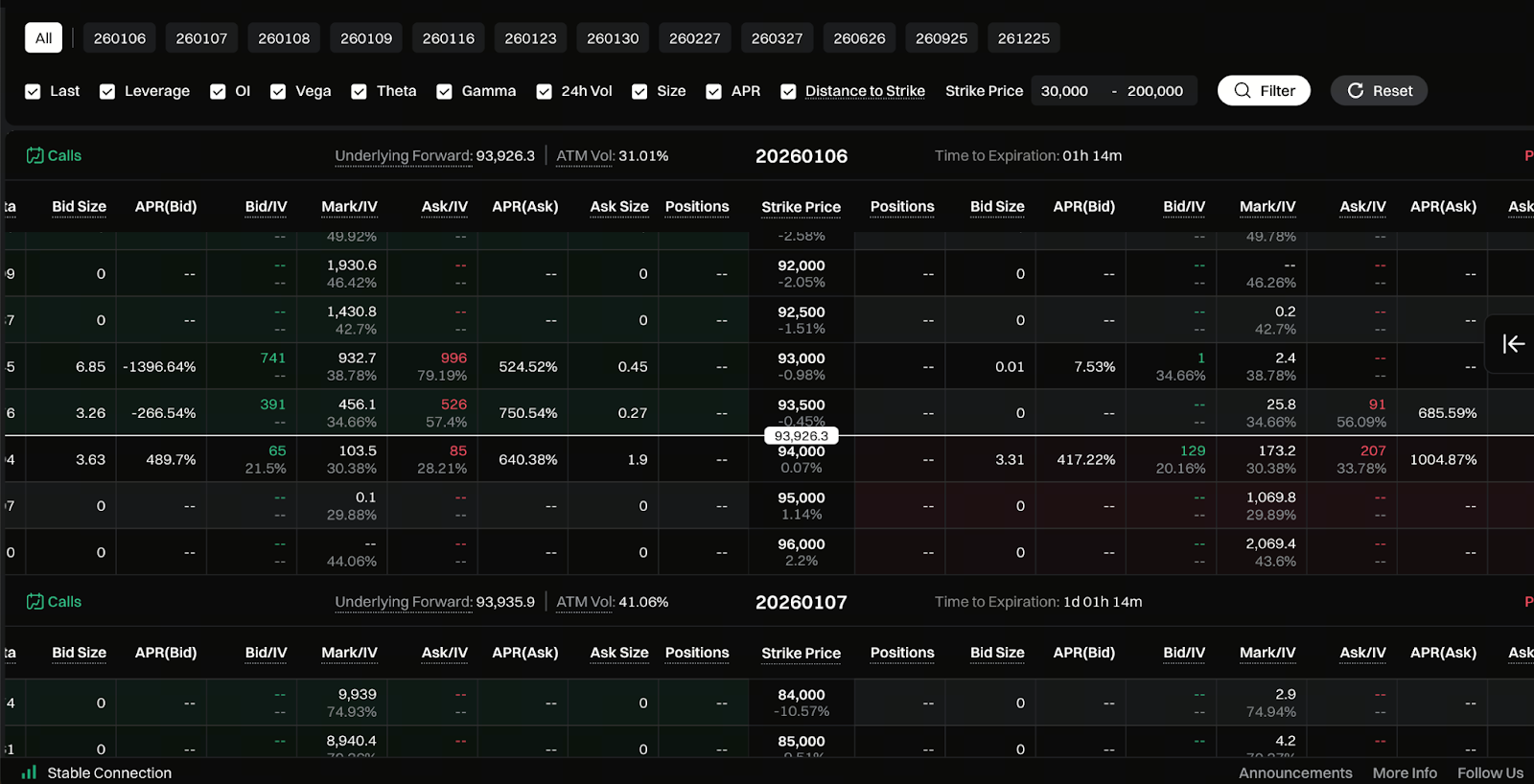Toggle the 24h Vol checkbox
Viewport: 1534px width, 784px height.
click(x=544, y=92)
